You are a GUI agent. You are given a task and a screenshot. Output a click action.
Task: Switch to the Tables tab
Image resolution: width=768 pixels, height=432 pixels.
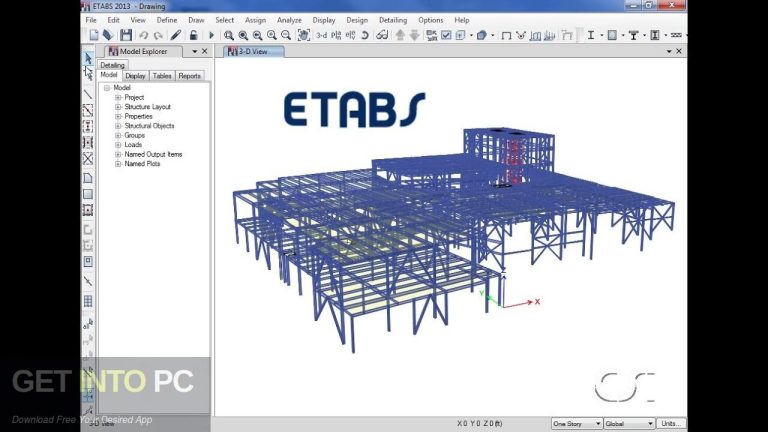click(x=162, y=75)
